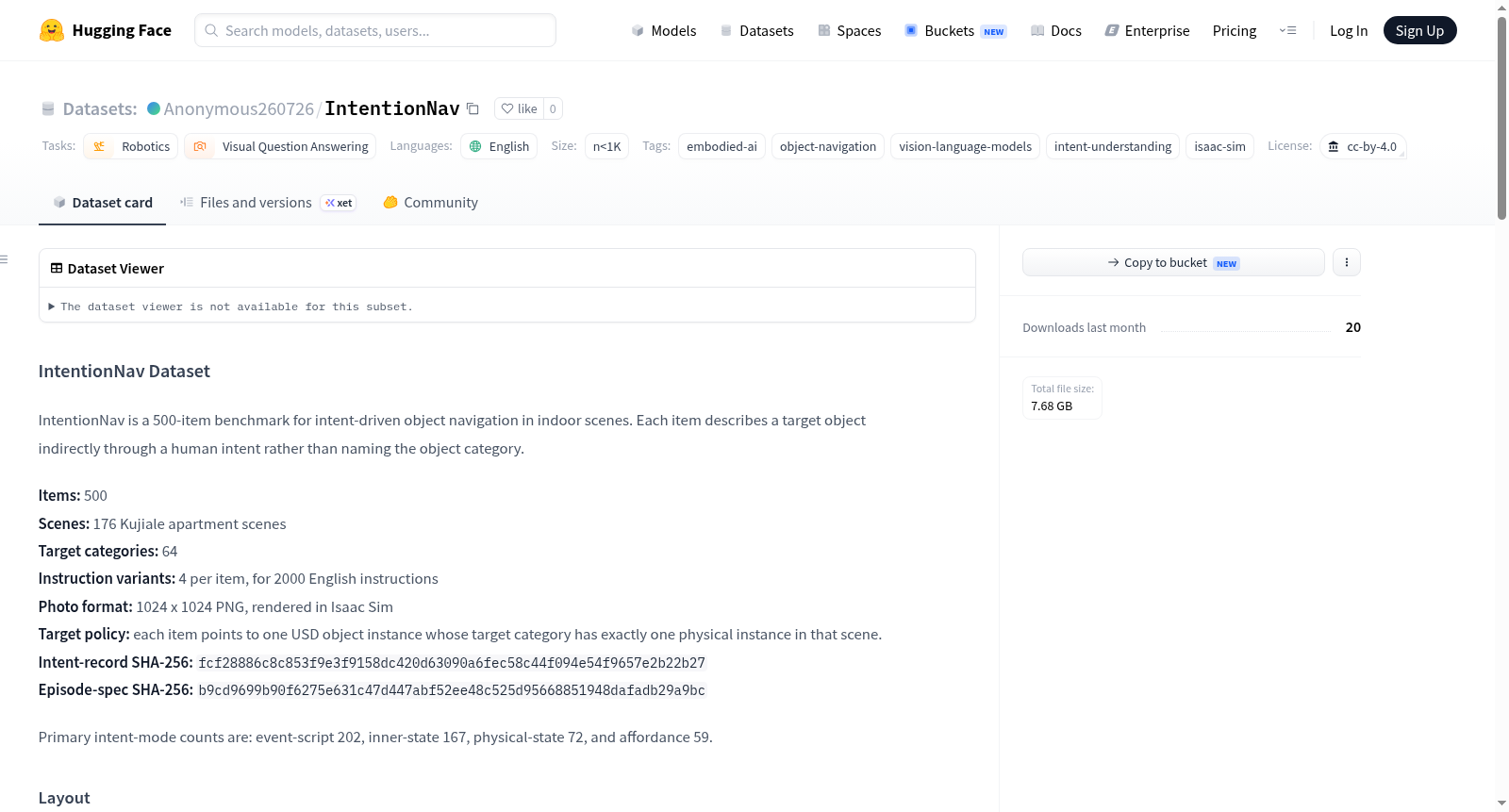Select the n<1K size tag
The width and height of the screenshot is (1509, 812).
[606, 146]
